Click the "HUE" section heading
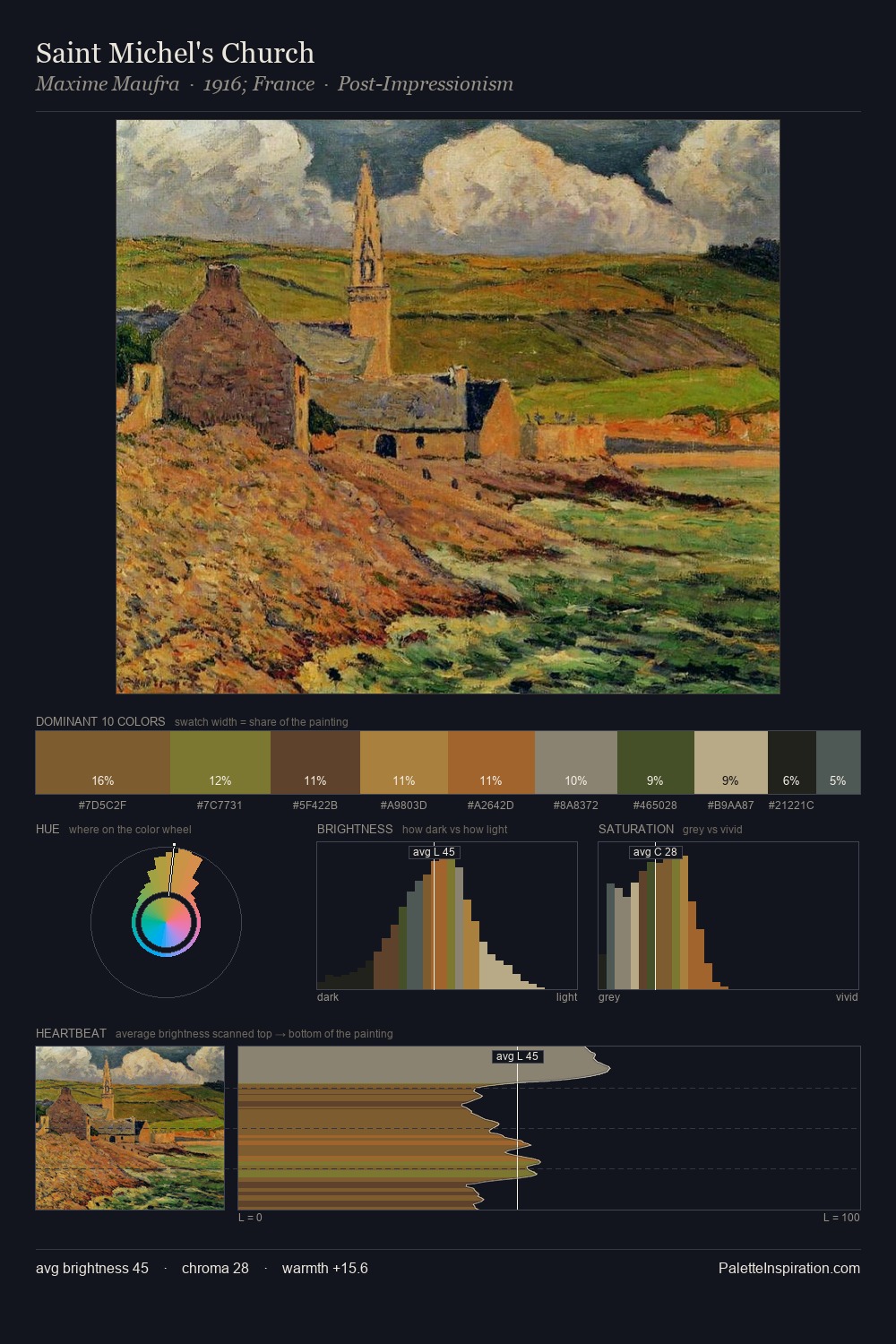Screen dimensions: 896x1344 pyautogui.click(x=47, y=829)
